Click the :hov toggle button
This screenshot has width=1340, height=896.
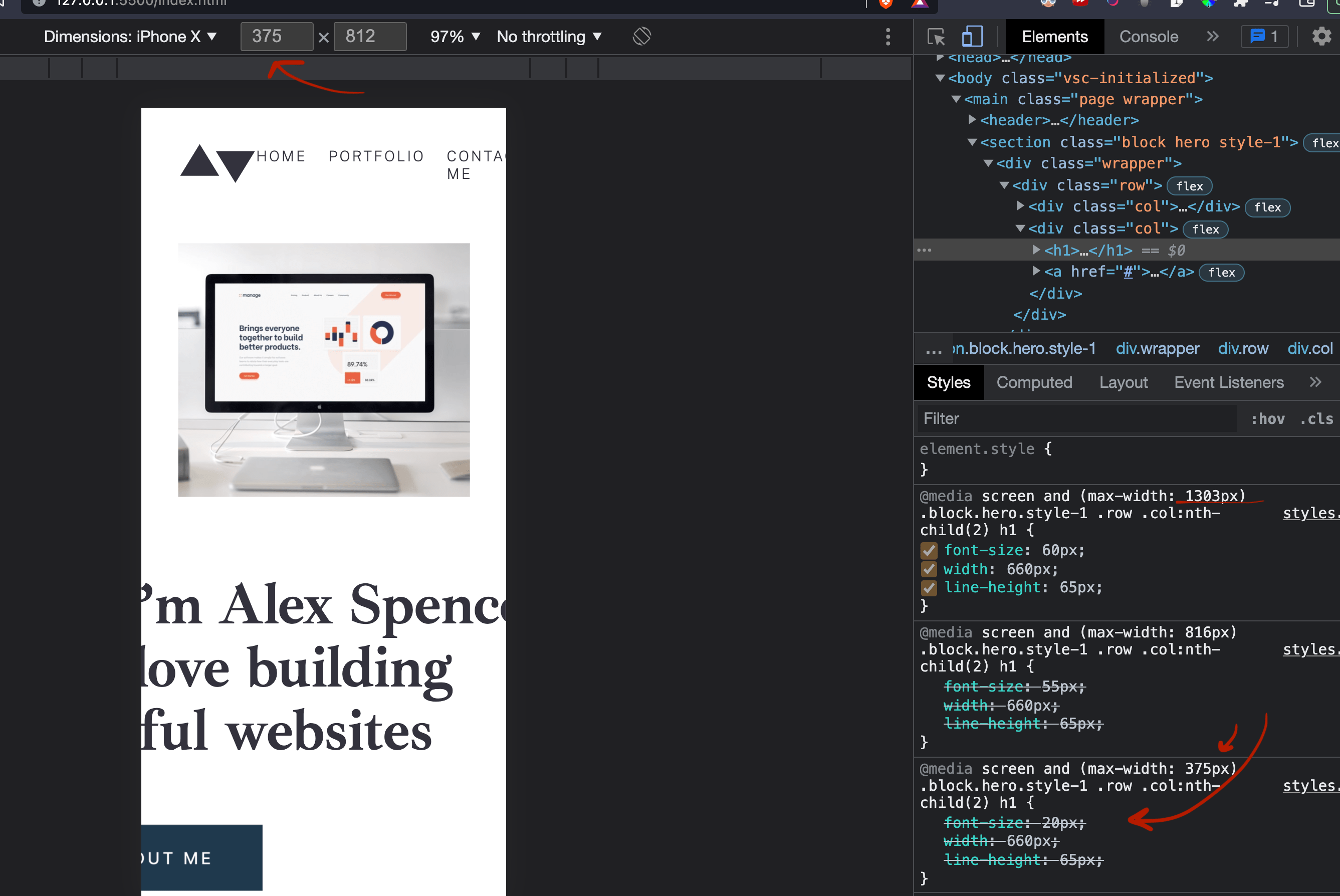click(x=1267, y=419)
